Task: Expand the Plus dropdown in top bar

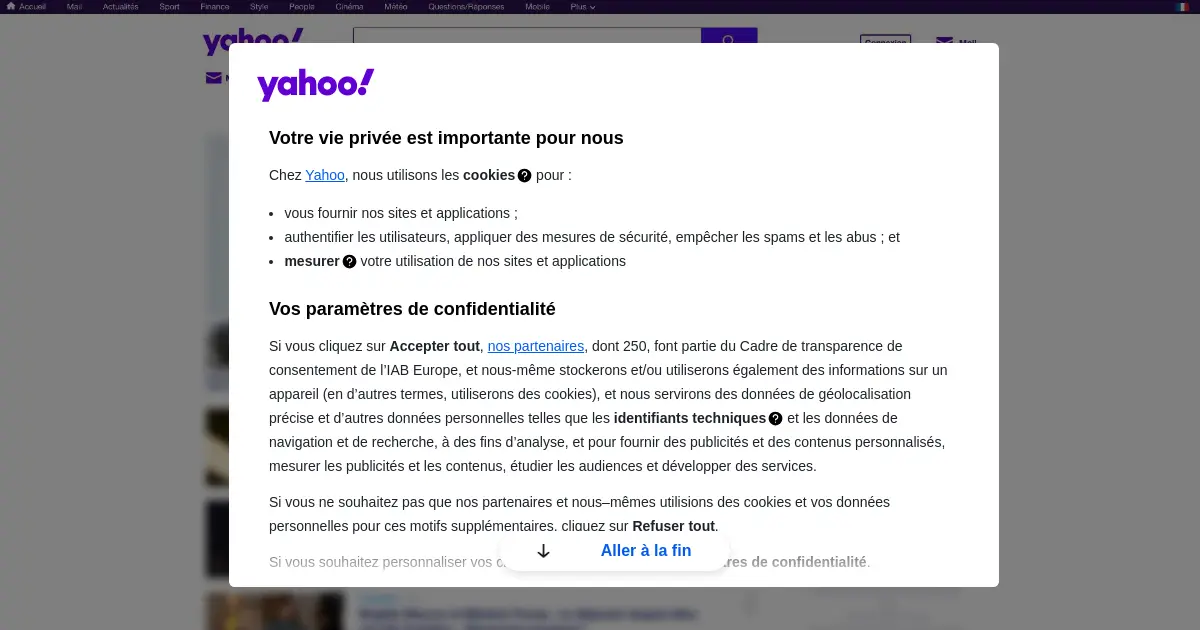Action: click(583, 6)
